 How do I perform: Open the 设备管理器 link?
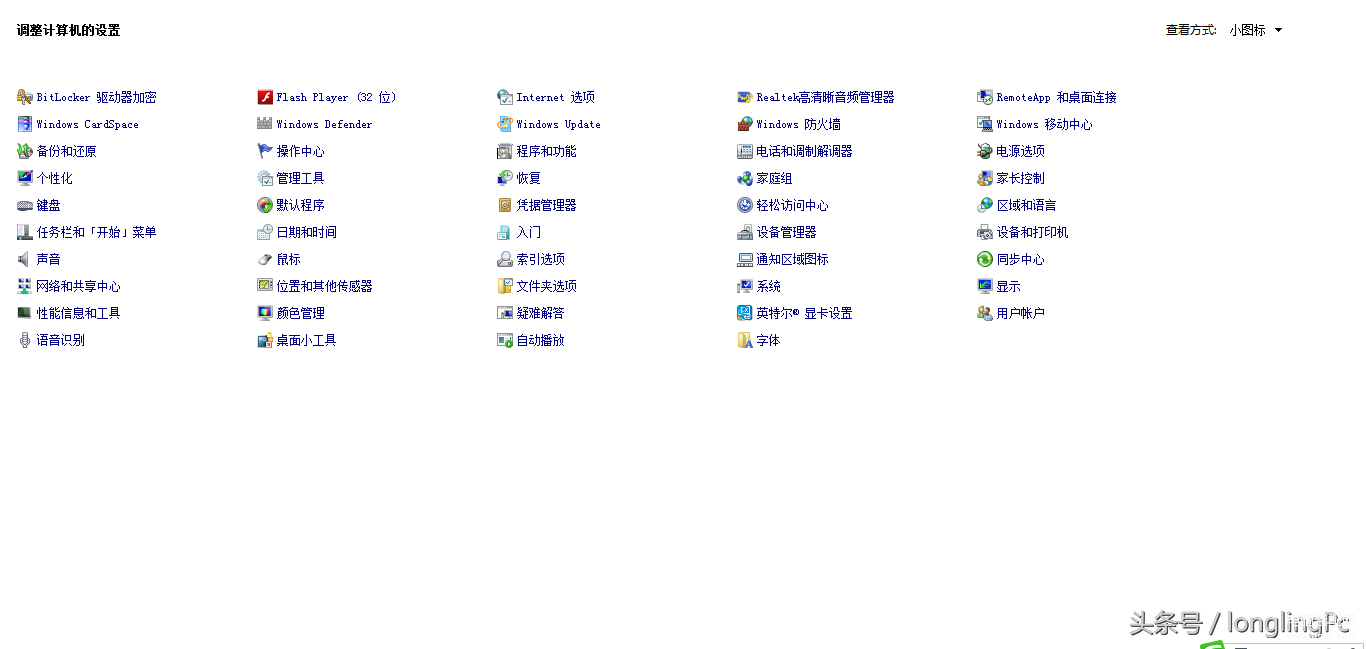[x=787, y=232]
